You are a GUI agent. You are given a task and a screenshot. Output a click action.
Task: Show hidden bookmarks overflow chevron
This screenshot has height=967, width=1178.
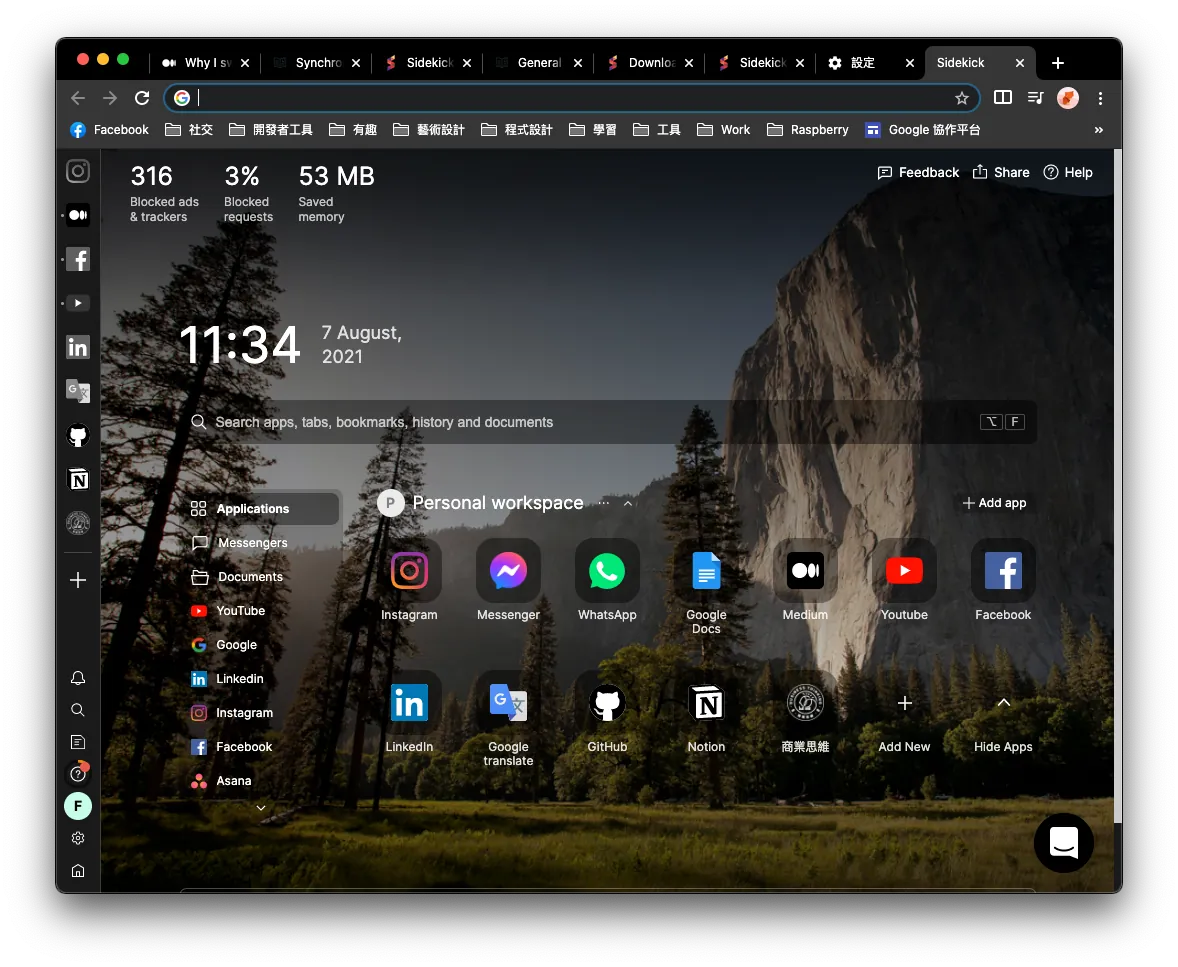pyautogui.click(x=1099, y=130)
